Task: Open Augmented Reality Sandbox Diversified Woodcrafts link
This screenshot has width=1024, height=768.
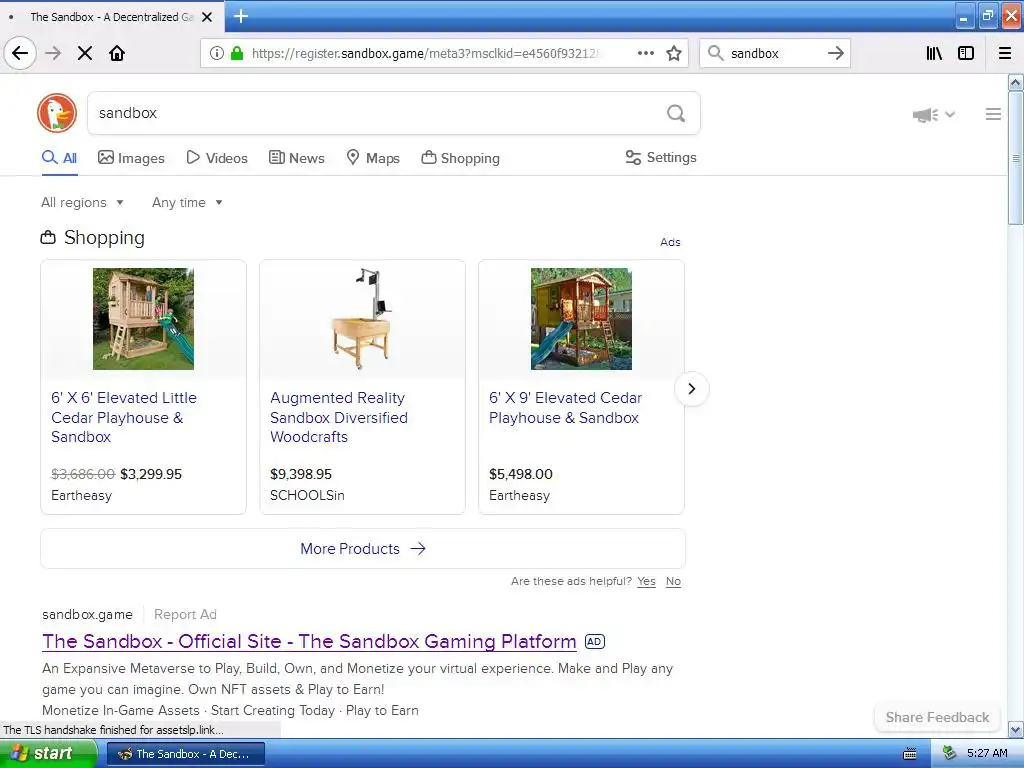Action: pyautogui.click(x=338, y=417)
